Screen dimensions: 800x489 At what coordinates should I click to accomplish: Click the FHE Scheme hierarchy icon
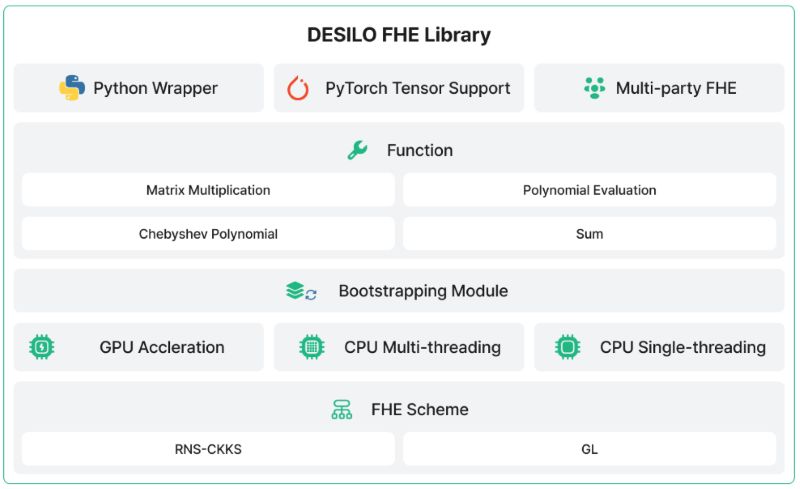coord(342,409)
